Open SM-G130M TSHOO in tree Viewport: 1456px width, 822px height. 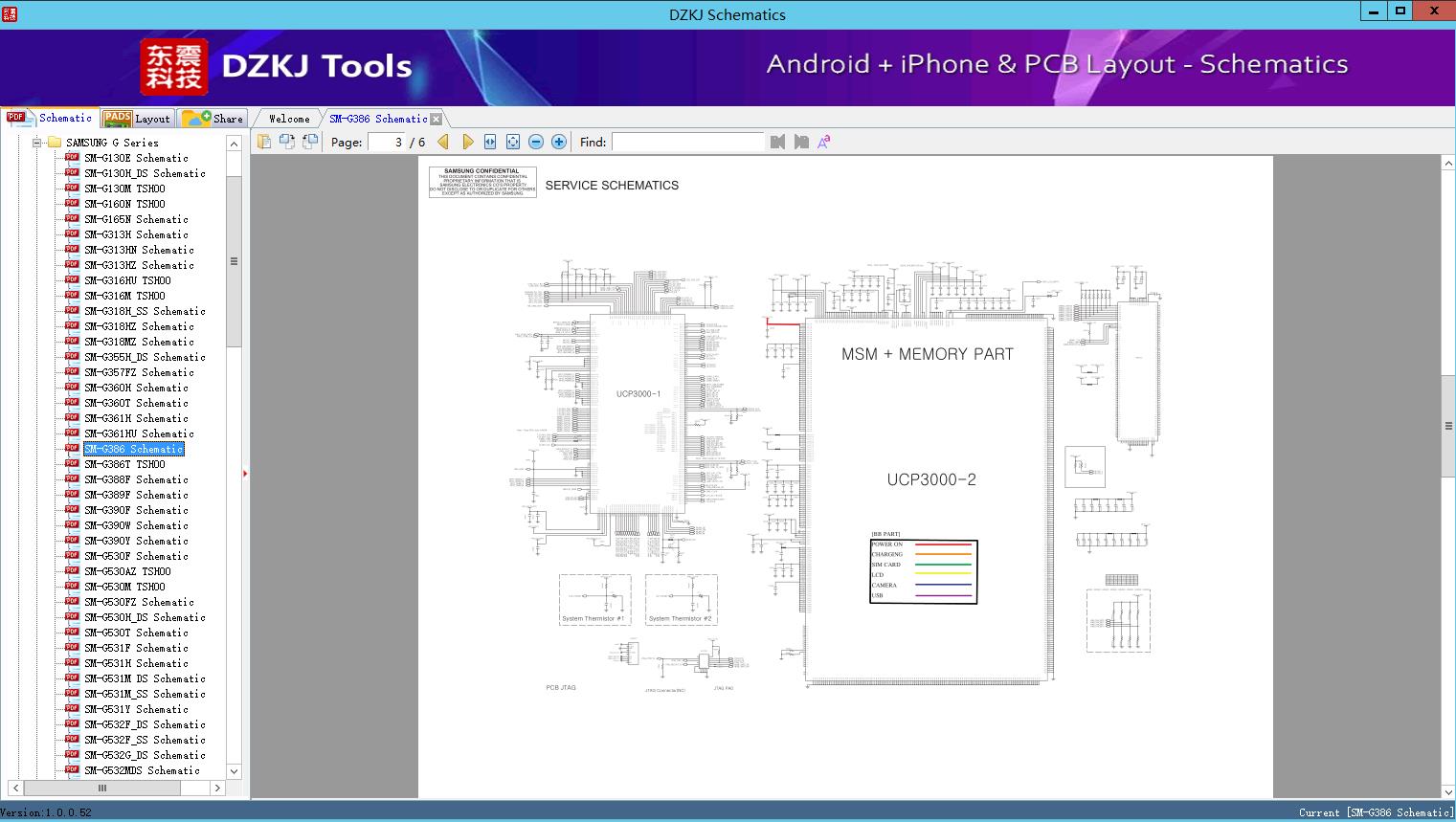point(124,189)
